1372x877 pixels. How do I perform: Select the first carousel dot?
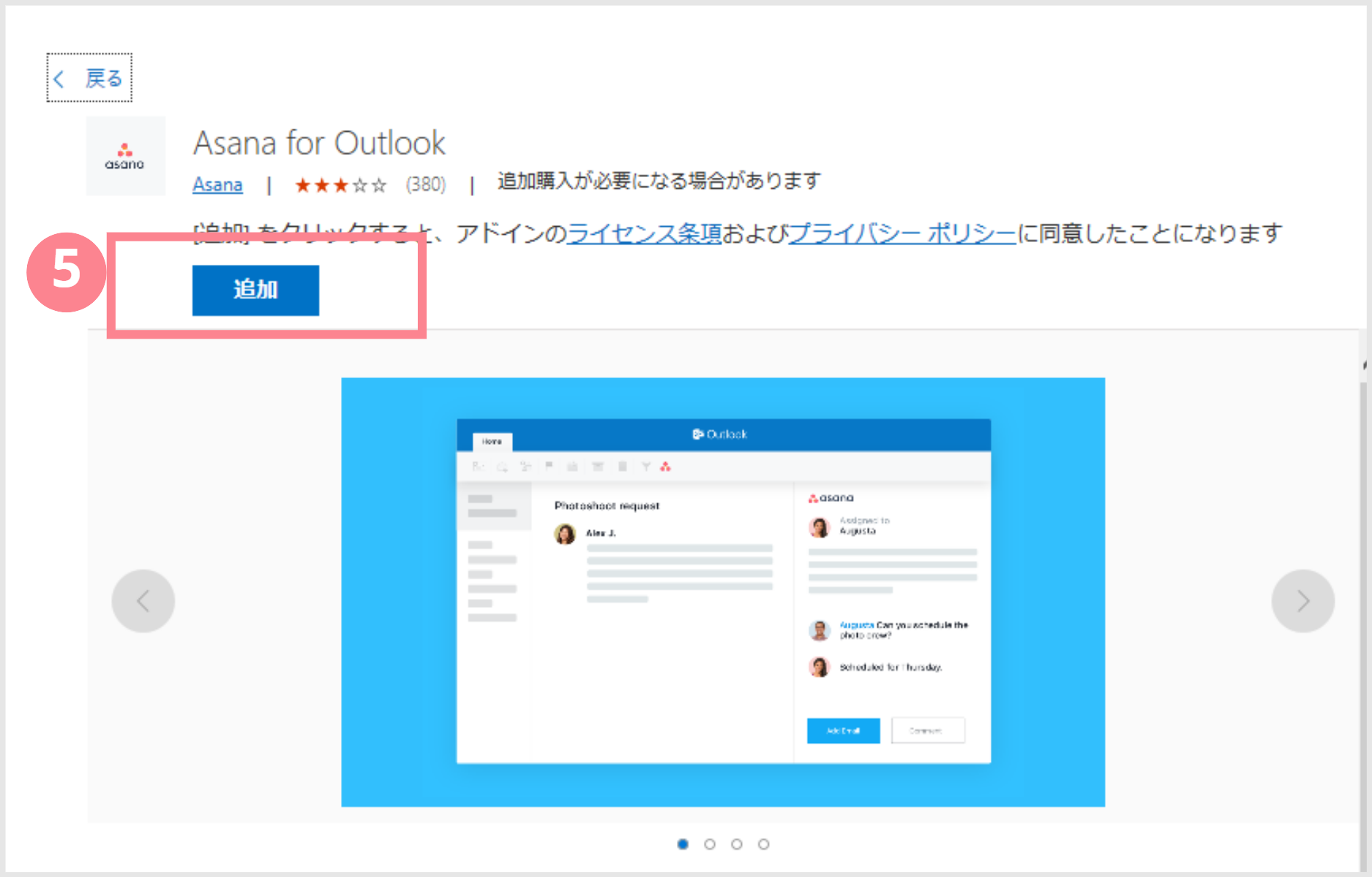pos(683,844)
